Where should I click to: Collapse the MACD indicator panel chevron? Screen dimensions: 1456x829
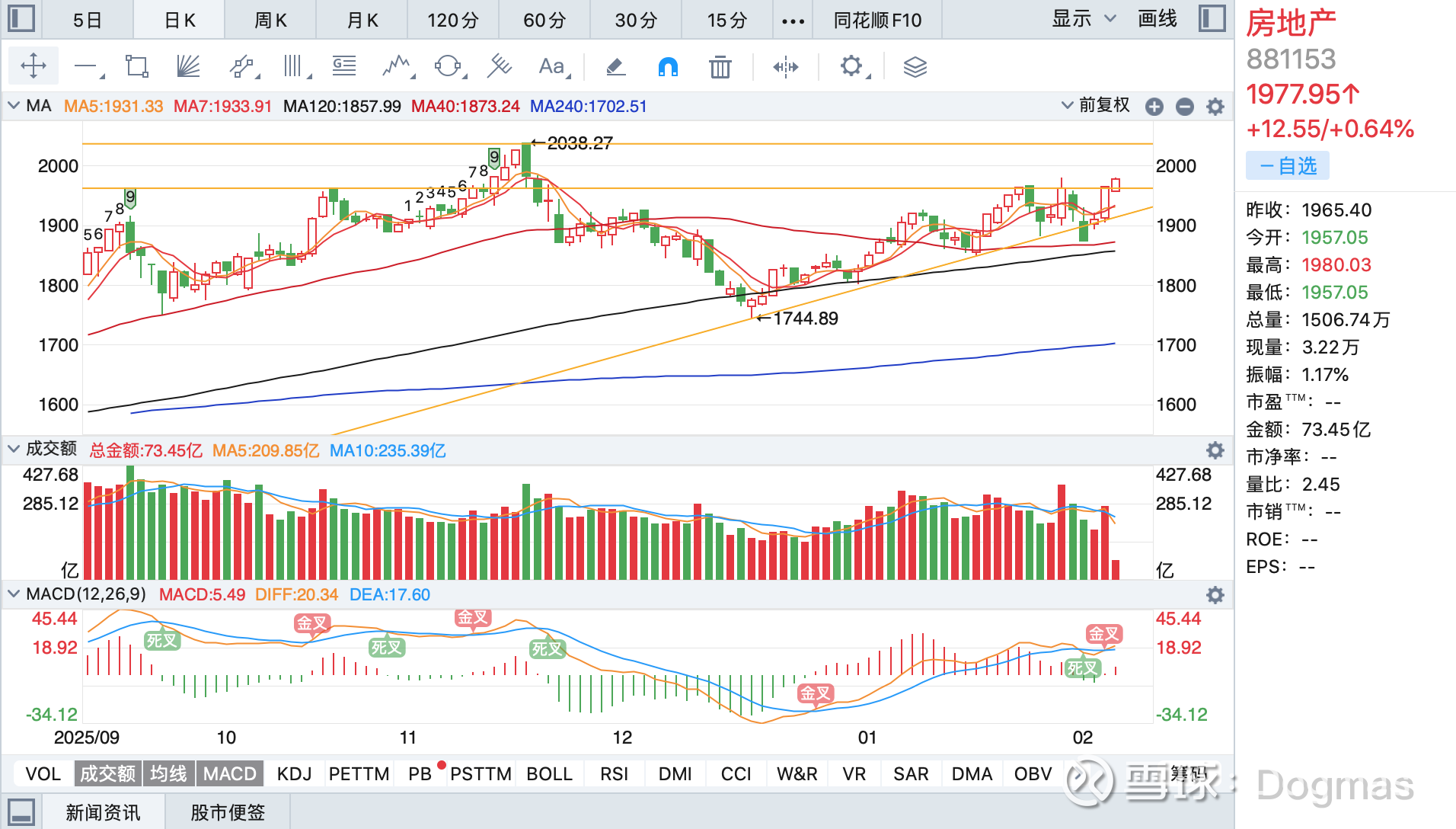(13, 594)
